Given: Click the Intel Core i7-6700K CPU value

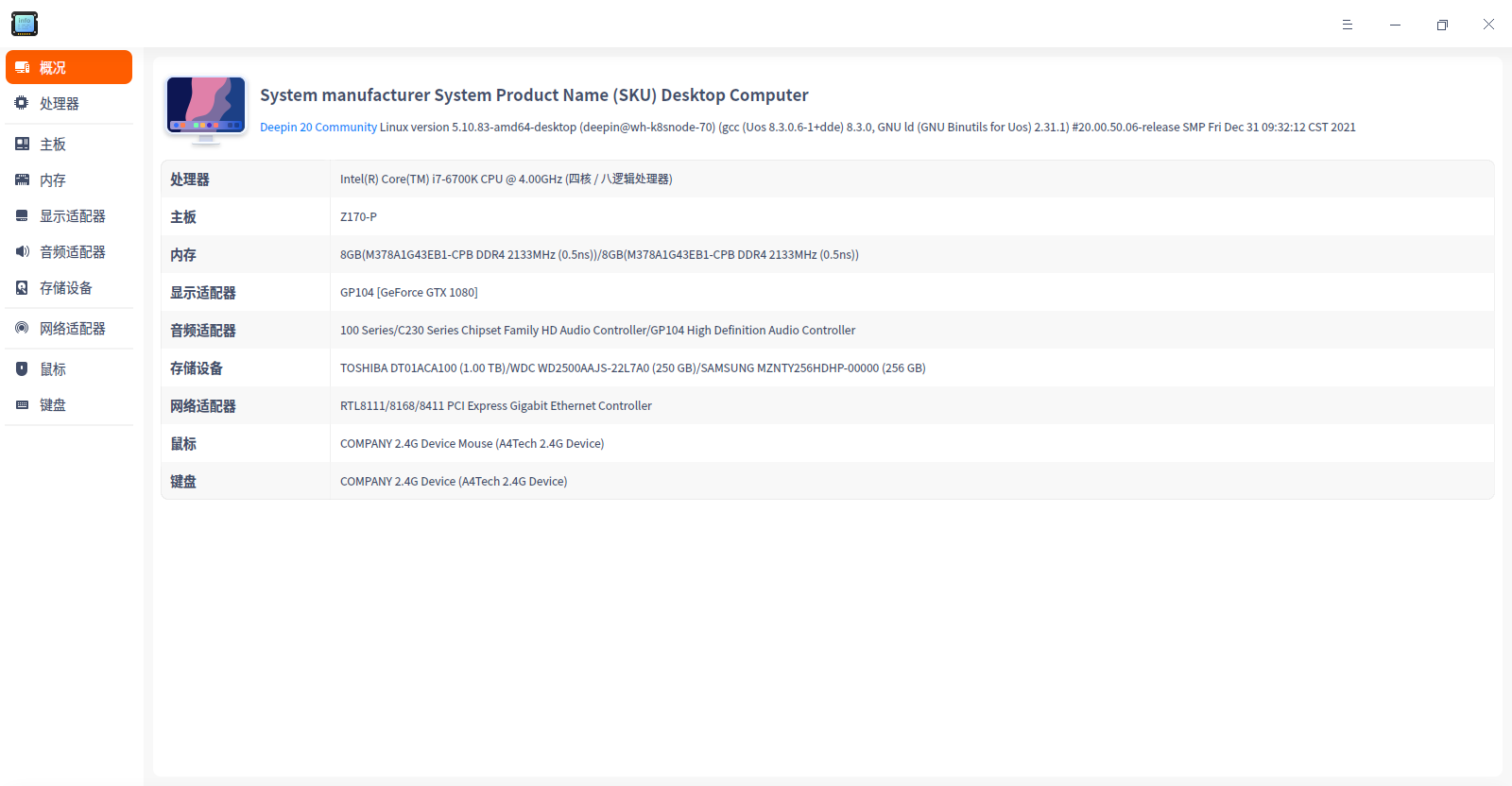Looking at the screenshot, I should (507, 179).
